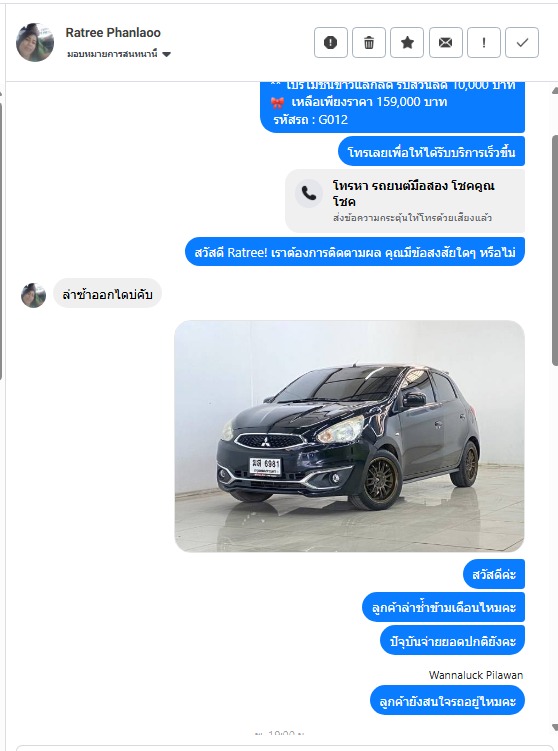Delete conversation using trash can icon
The width and height of the screenshot is (558, 751).
click(369, 43)
